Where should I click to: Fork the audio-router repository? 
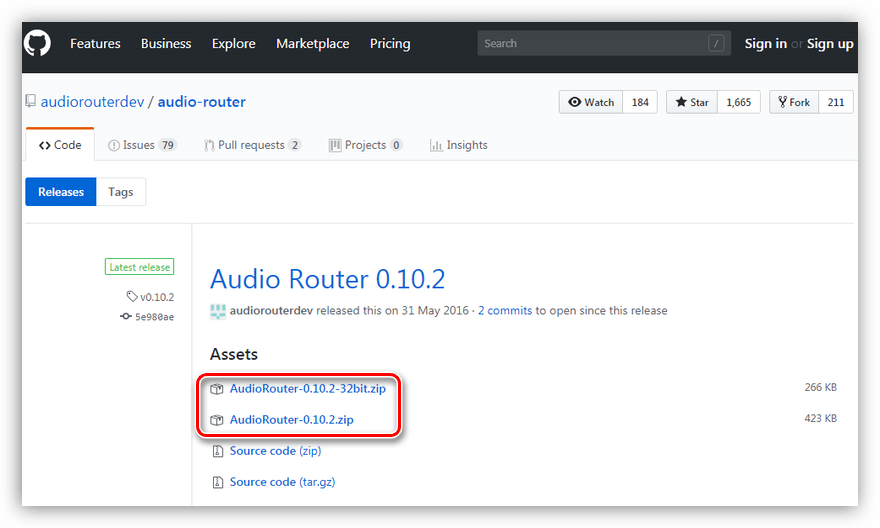[x=794, y=102]
